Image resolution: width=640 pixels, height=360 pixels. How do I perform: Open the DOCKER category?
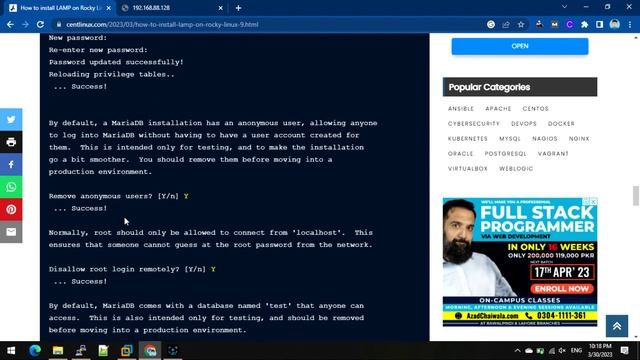[x=561, y=124]
